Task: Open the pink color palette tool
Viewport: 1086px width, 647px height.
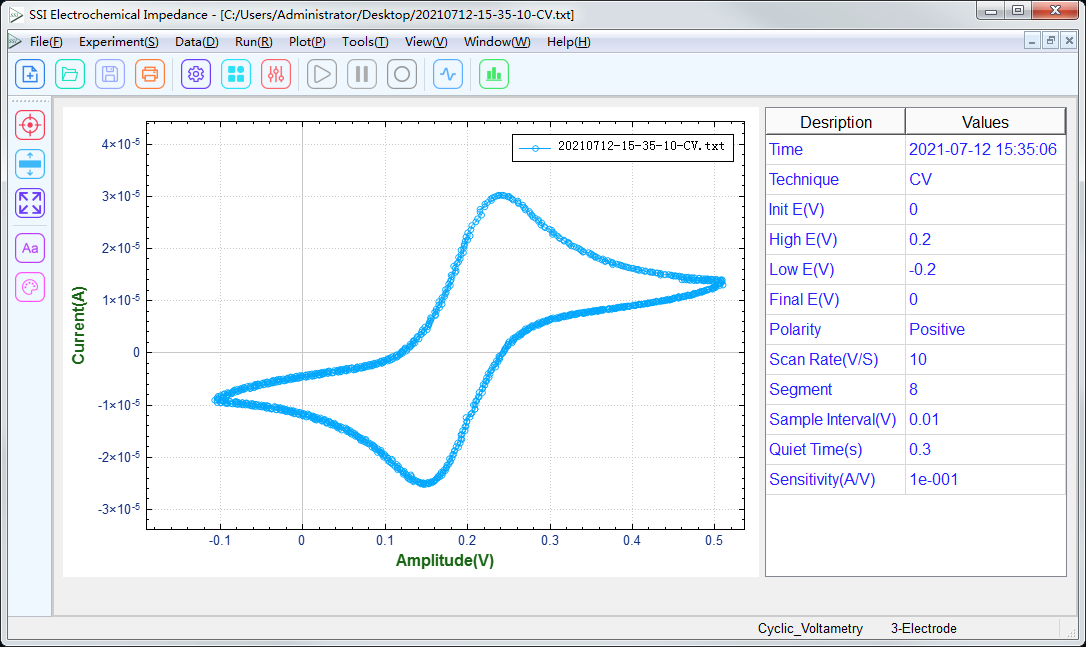Action: pyautogui.click(x=30, y=287)
